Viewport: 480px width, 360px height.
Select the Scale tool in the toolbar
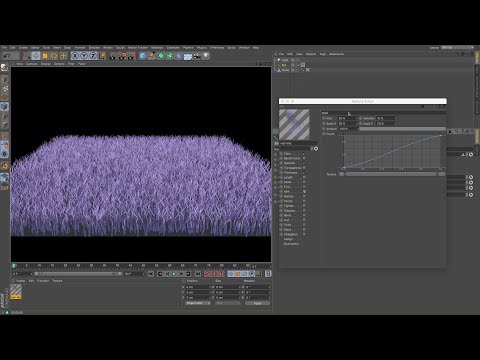[45, 56]
